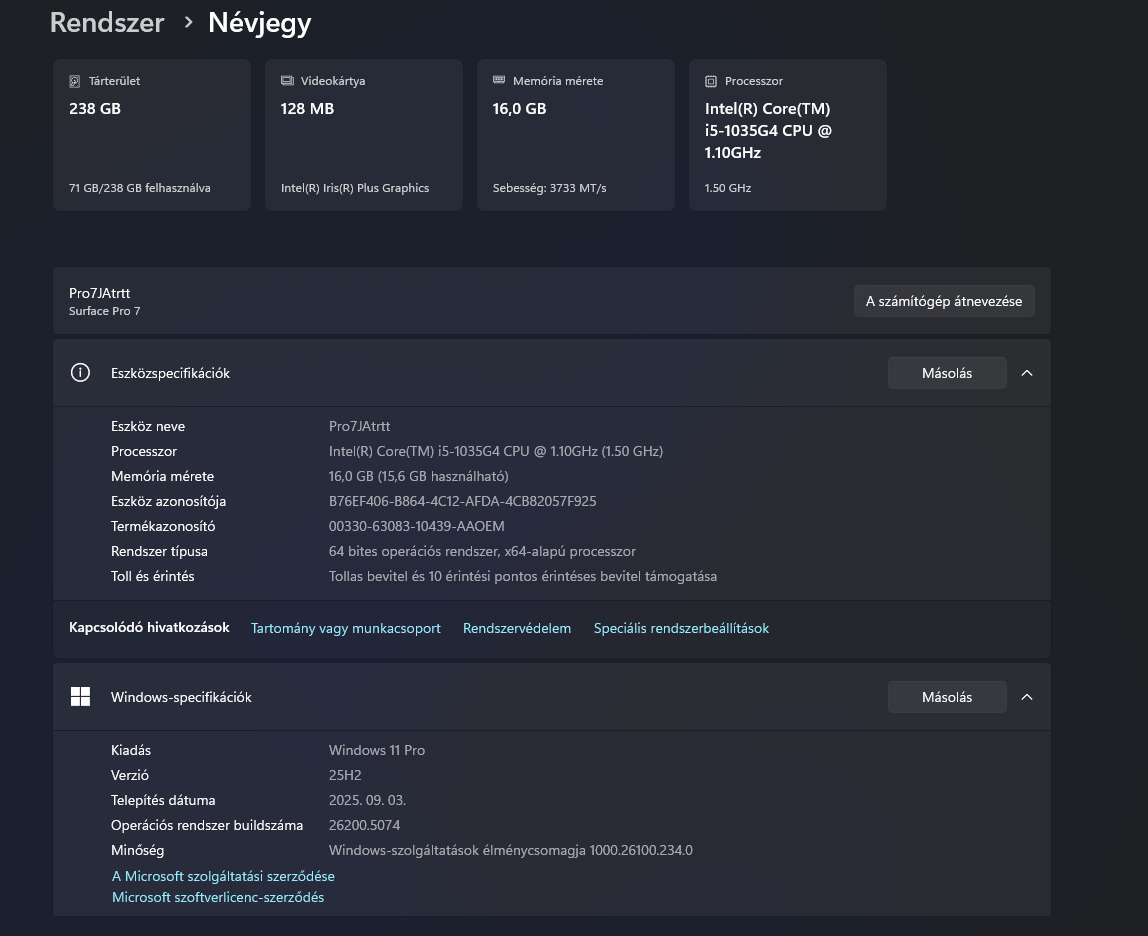Open A Microsoft szolgáltatási szerződése link
This screenshot has width=1148, height=936.
223,876
